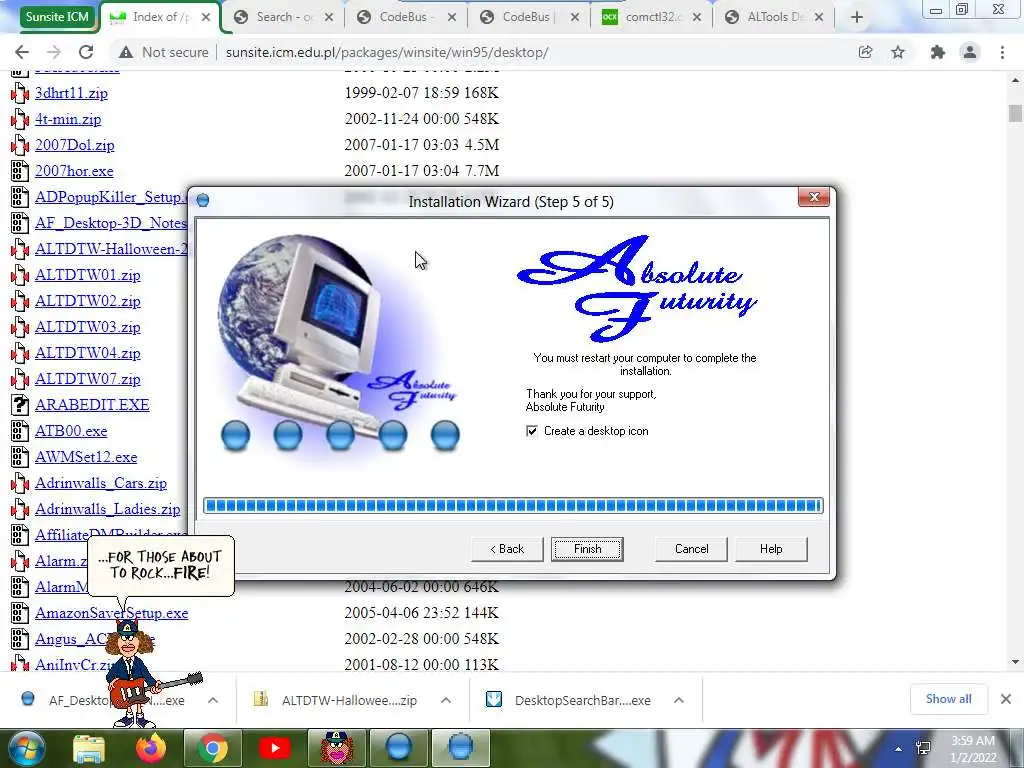Image resolution: width=1024 pixels, height=768 pixels.
Task: Open AmazonSaverSetup.exe link
Action: (x=112, y=613)
